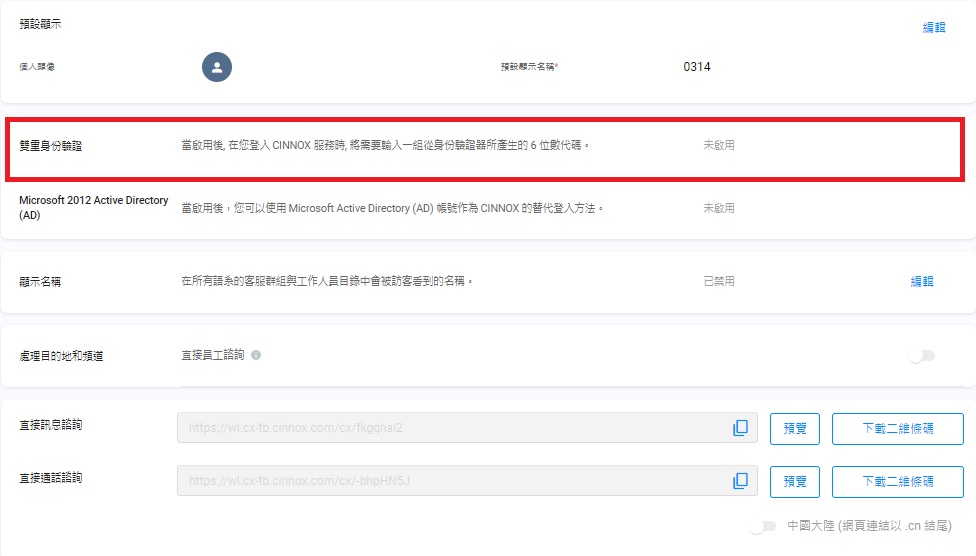Click 預覽 button for direct call enquiry
Viewport: 976px width, 556px height.
coord(795,481)
